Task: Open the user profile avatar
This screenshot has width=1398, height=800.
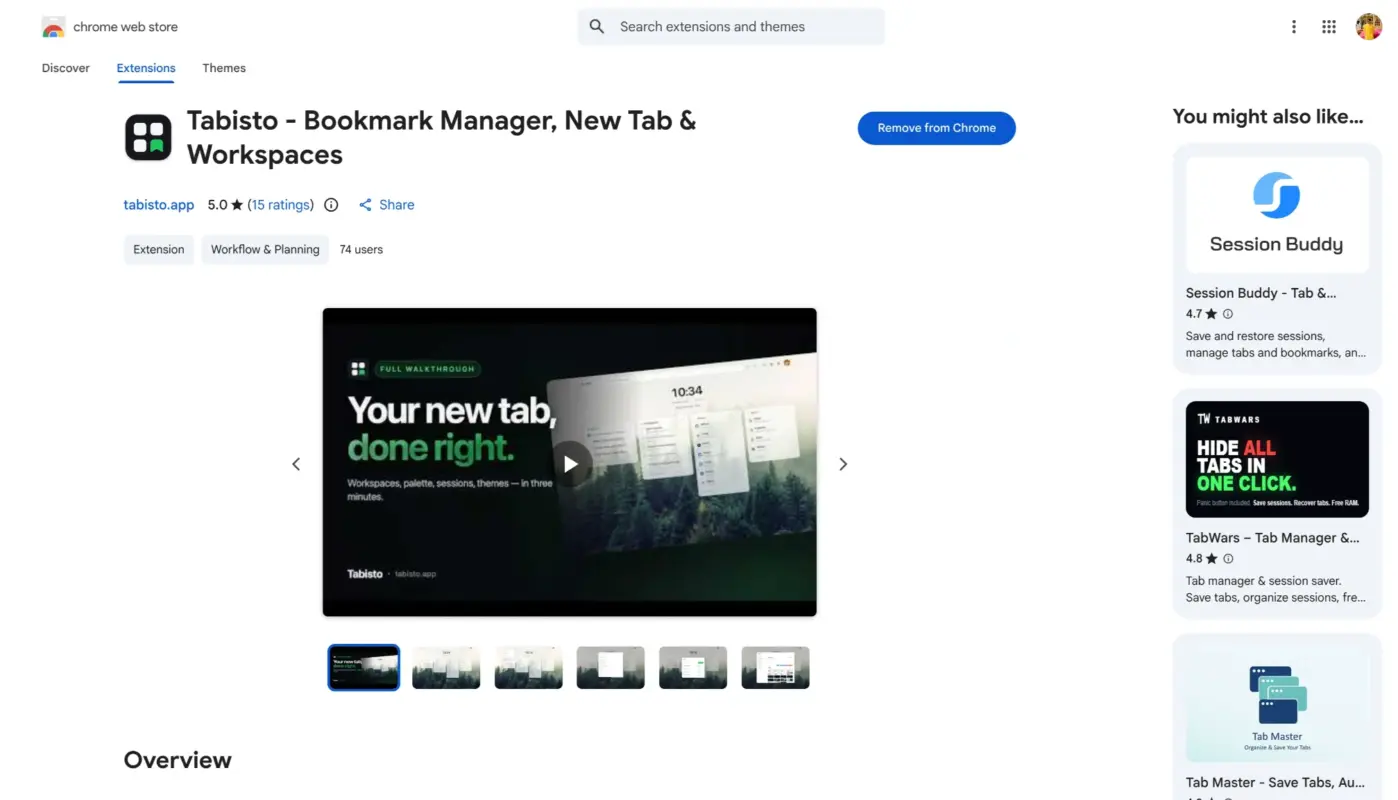Action: pyautogui.click(x=1369, y=27)
